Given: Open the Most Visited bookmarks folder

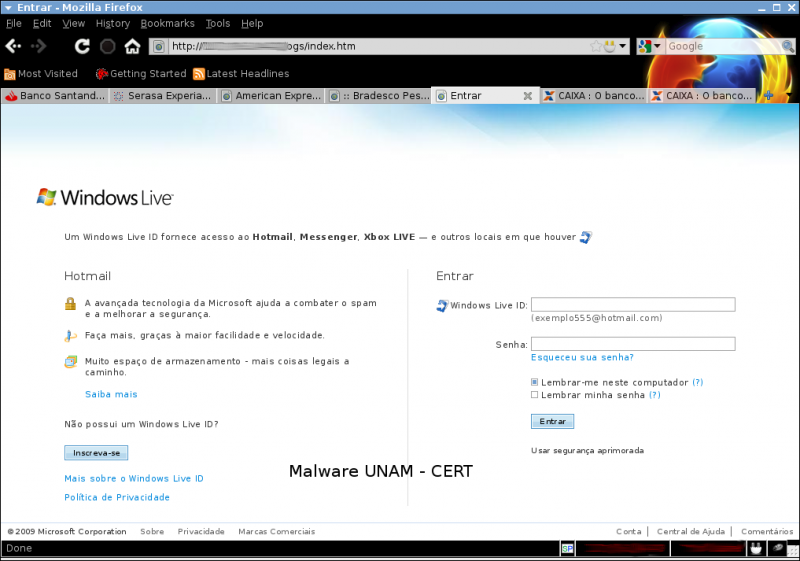Looking at the screenshot, I should coord(41,74).
